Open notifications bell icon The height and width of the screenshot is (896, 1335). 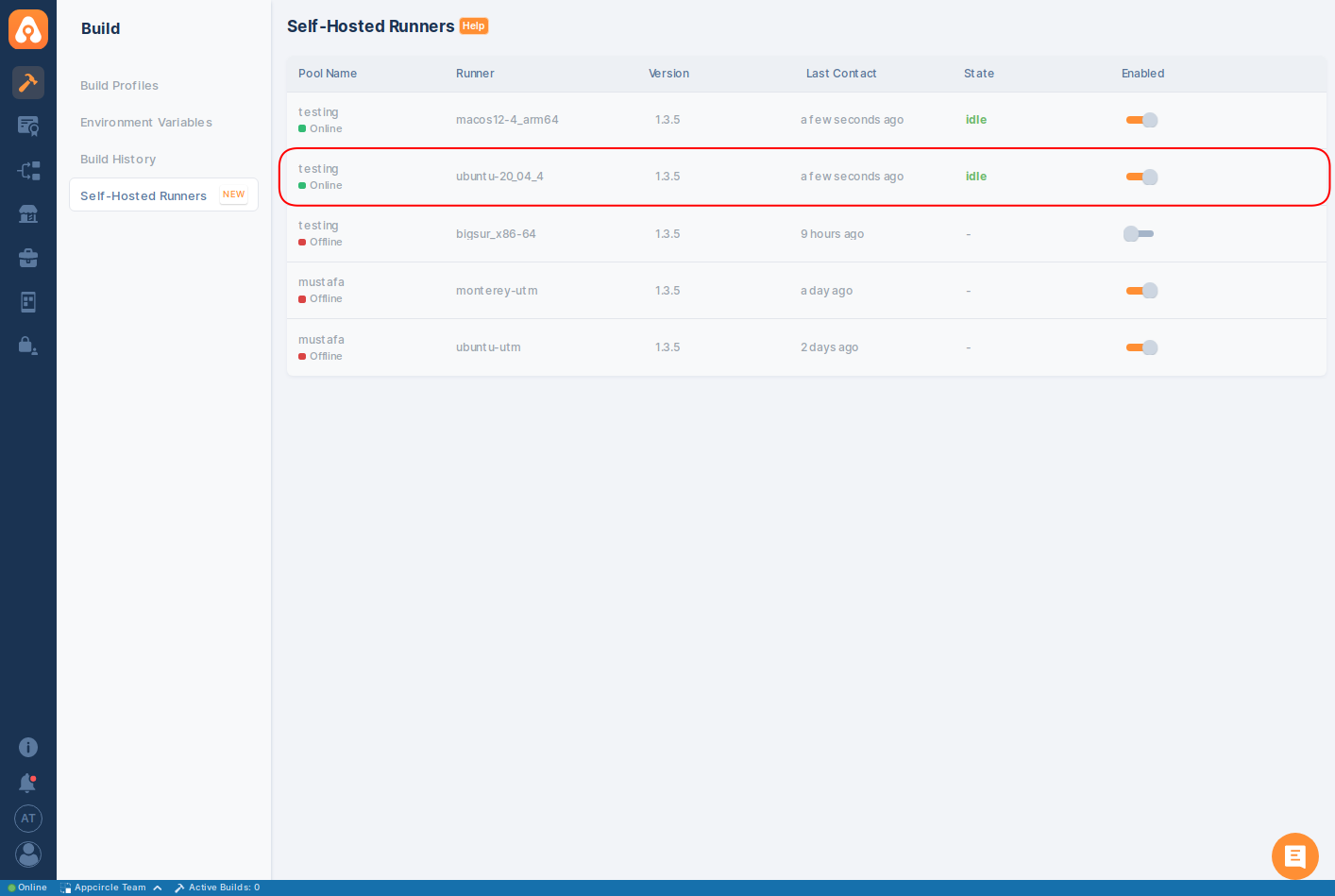pyautogui.click(x=28, y=783)
